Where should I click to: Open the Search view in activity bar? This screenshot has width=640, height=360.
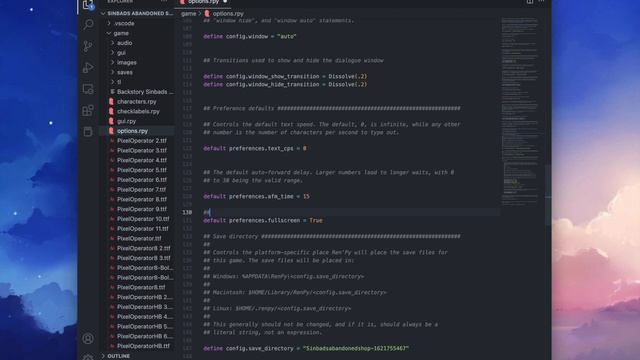pyautogui.click(x=88, y=25)
